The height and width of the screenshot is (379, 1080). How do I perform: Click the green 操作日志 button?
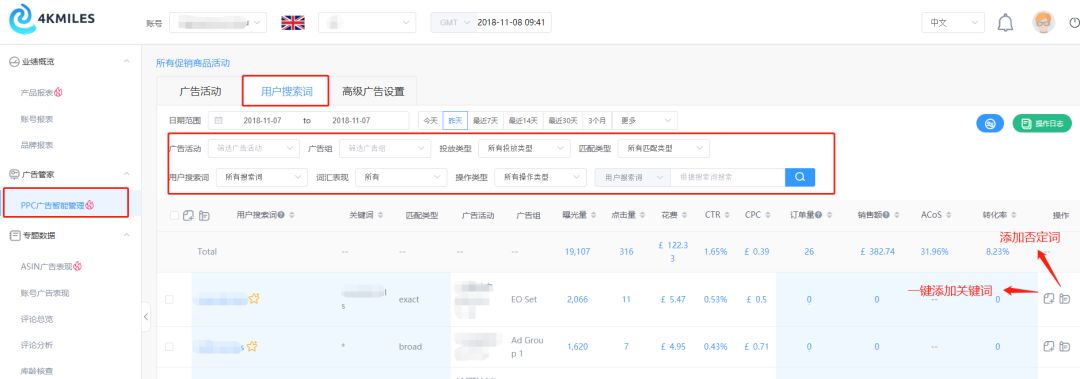coord(1042,123)
